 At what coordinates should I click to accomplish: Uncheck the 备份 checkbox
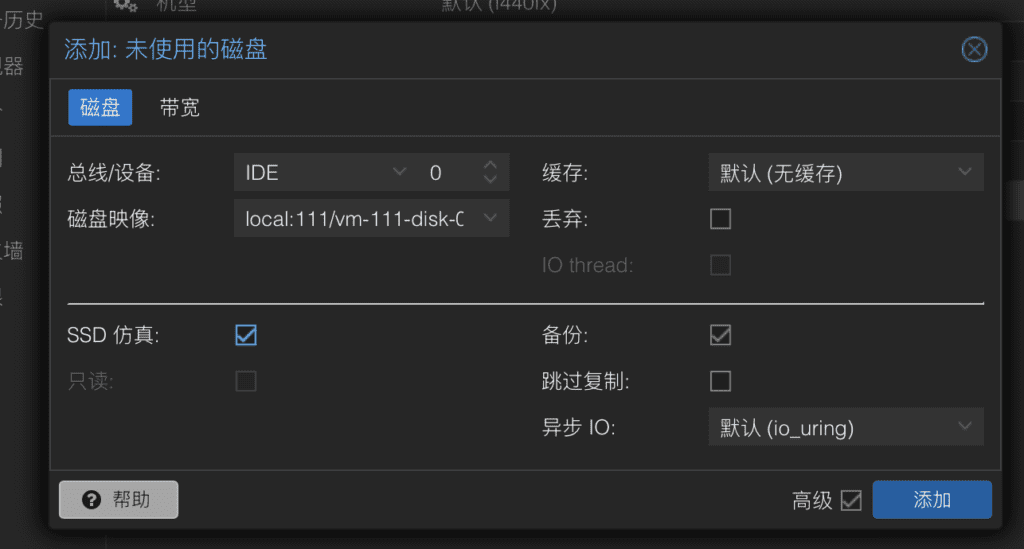[x=720, y=335]
